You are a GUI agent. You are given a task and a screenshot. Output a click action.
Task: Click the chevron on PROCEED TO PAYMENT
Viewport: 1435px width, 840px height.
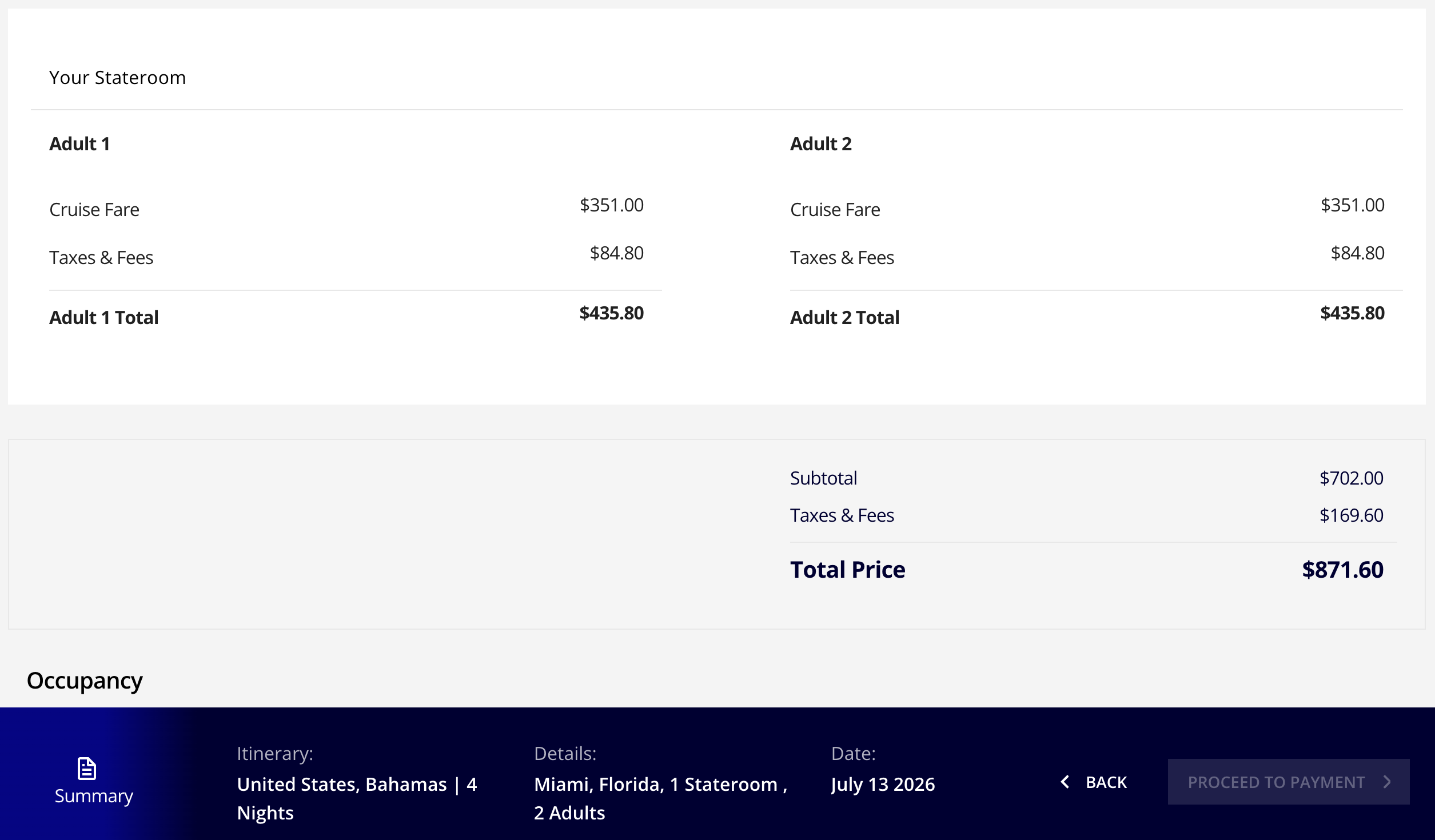(1388, 782)
